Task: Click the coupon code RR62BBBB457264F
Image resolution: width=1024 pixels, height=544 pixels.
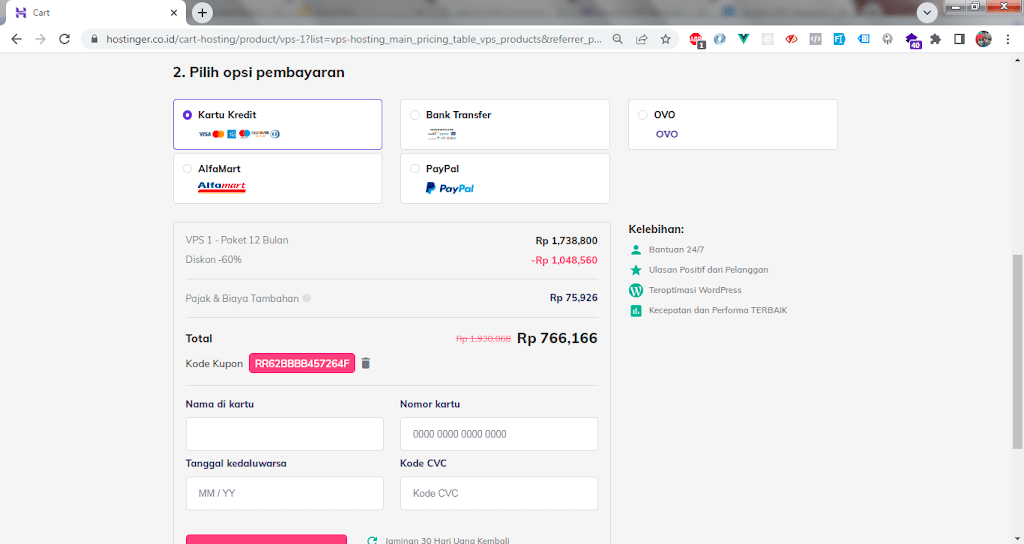Action: (302, 364)
